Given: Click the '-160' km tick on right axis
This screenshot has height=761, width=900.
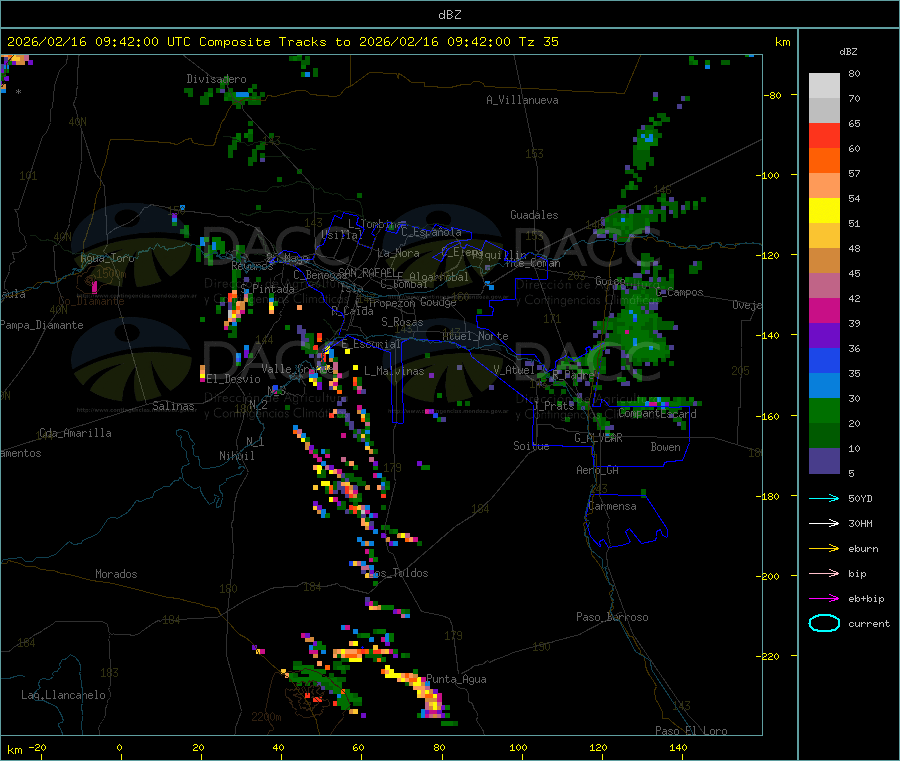Looking at the screenshot, I should (x=768, y=416).
